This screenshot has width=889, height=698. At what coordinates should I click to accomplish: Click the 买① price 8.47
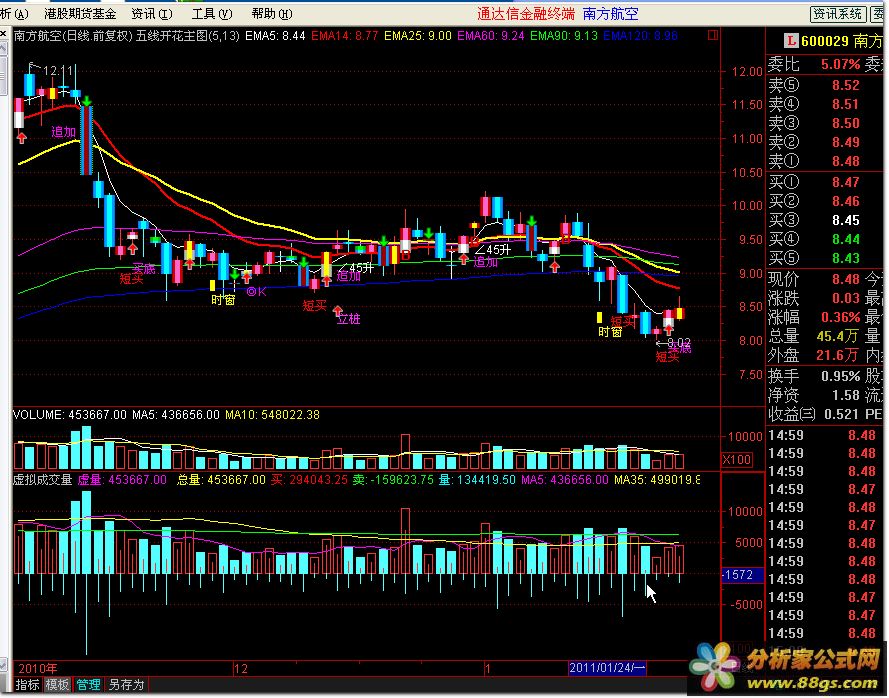(845, 183)
